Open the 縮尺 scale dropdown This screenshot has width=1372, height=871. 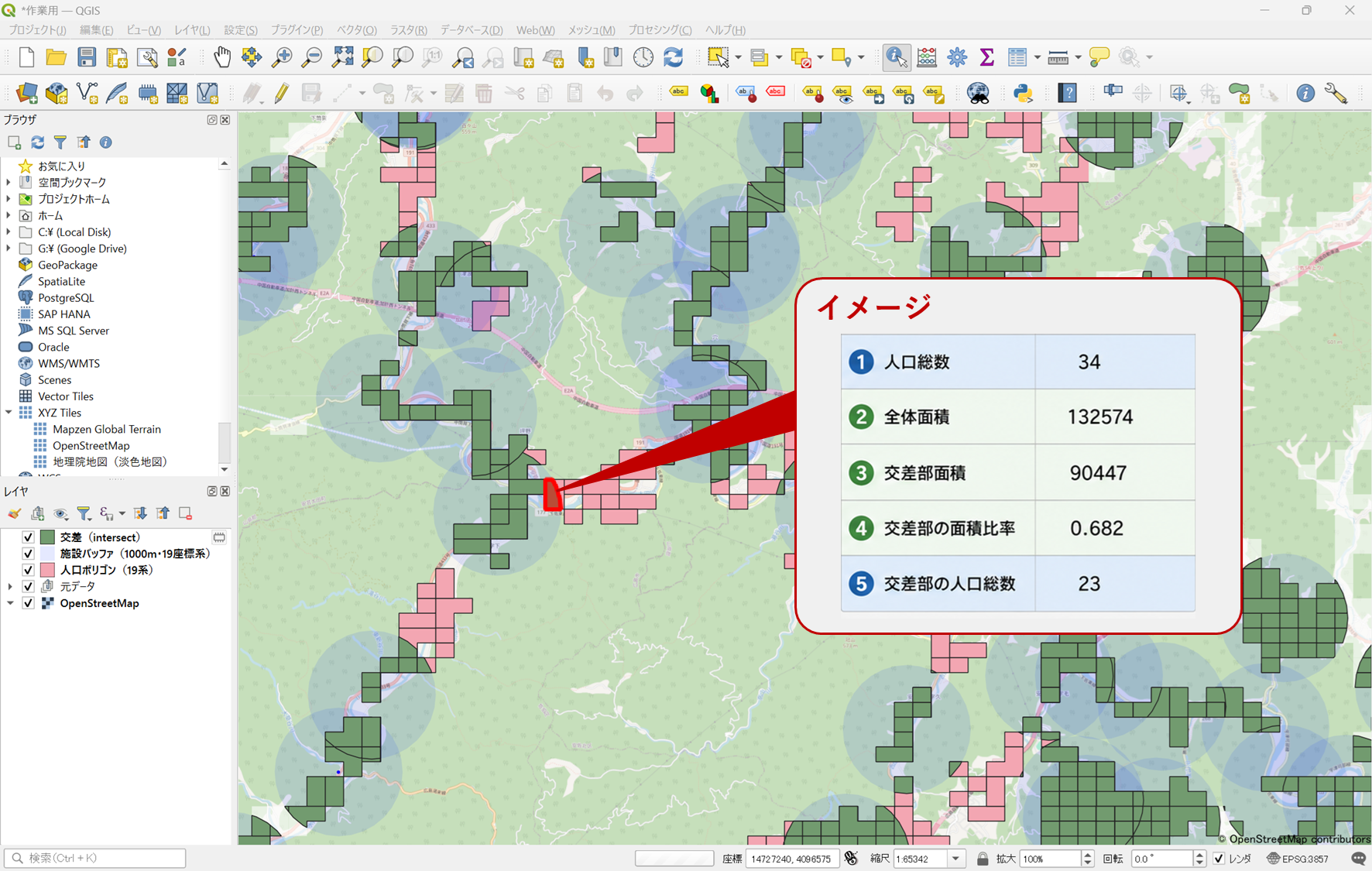(x=956, y=859)
